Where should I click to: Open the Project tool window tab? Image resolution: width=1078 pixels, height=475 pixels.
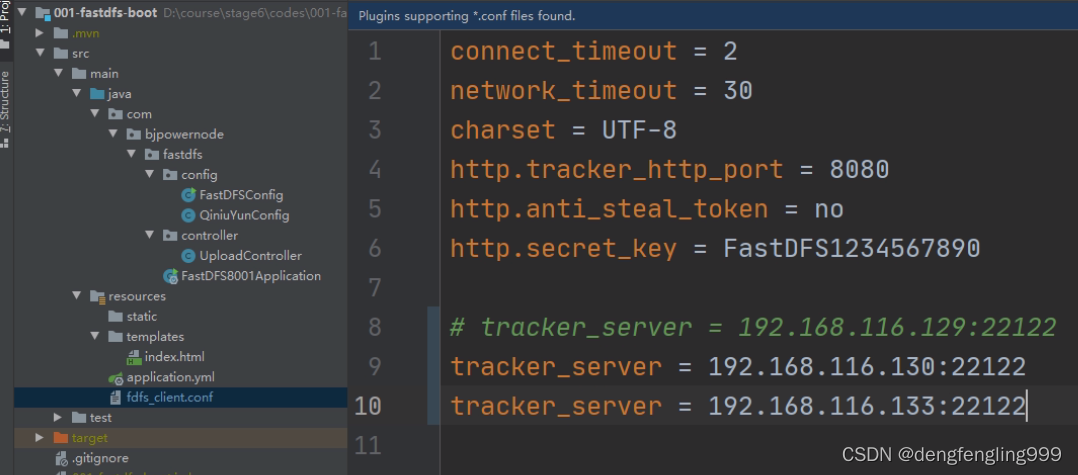6,24
